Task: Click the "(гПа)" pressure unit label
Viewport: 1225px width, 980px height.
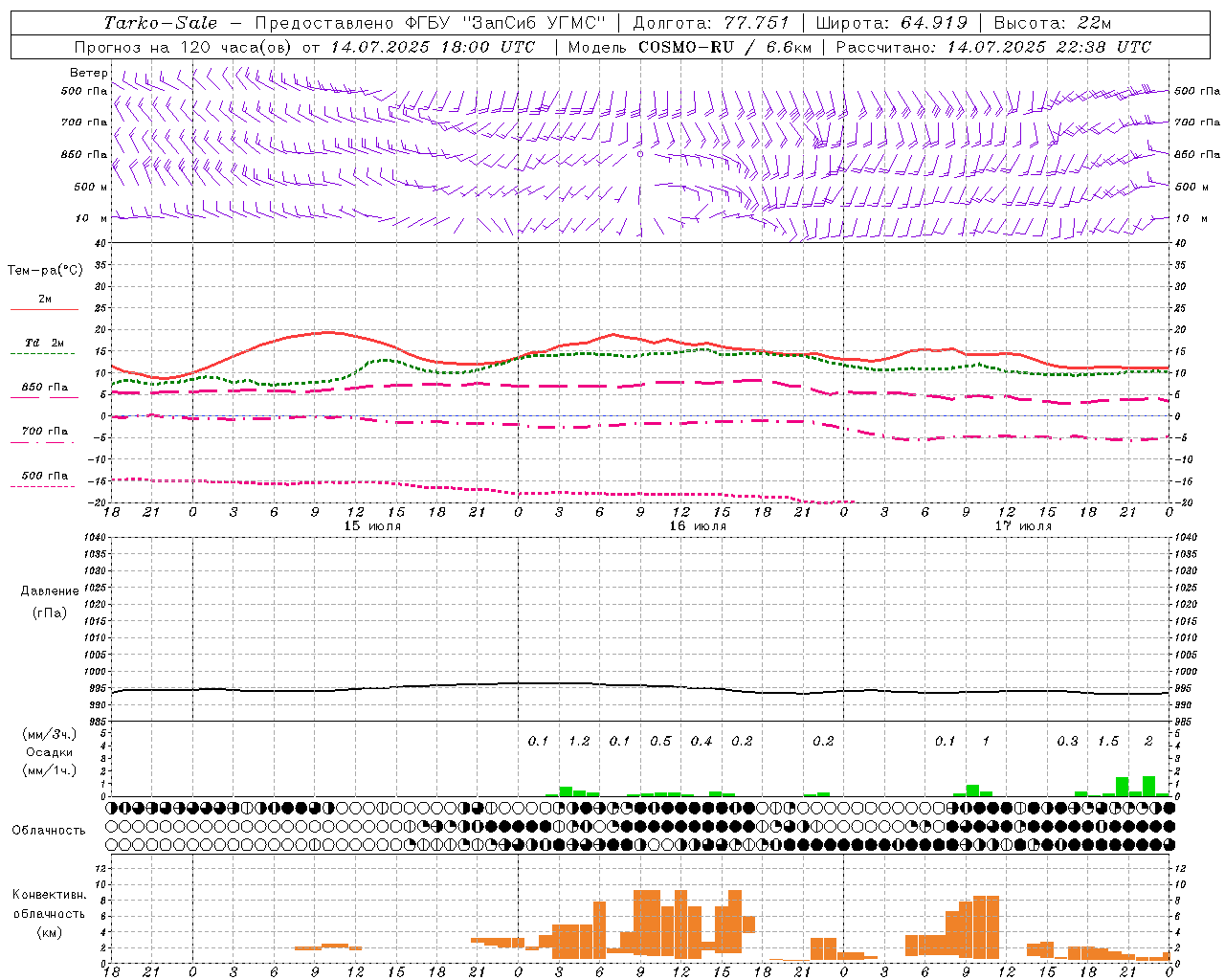Action: point(50,612)
